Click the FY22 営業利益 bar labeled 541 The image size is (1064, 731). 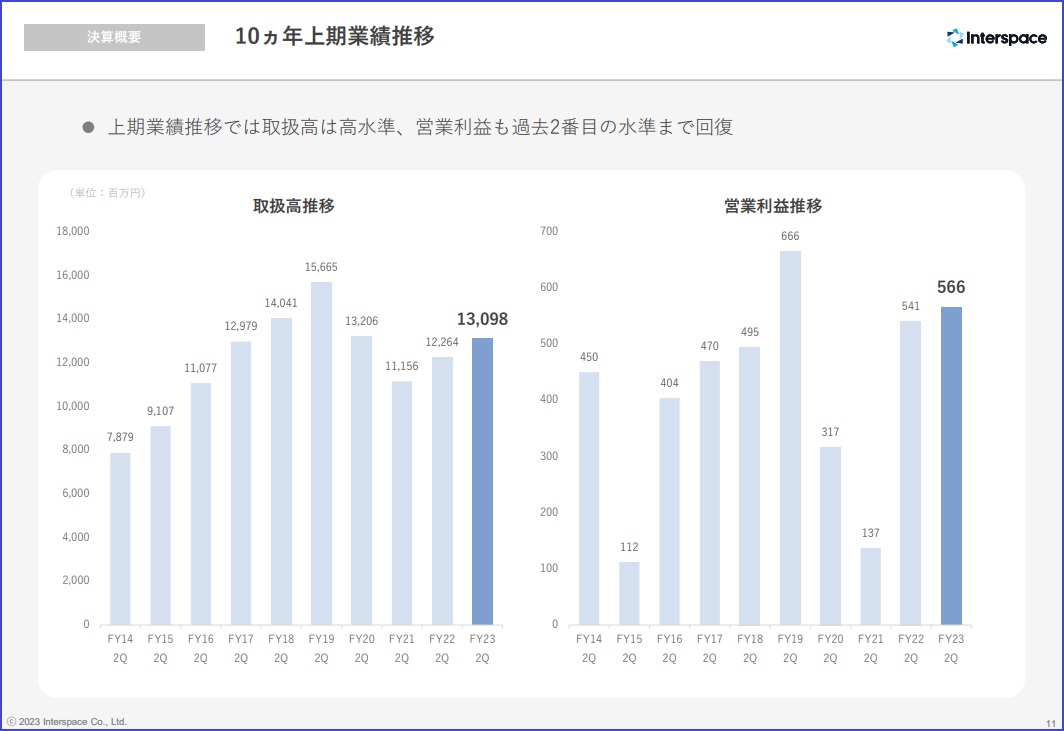(x=910, y=472)
